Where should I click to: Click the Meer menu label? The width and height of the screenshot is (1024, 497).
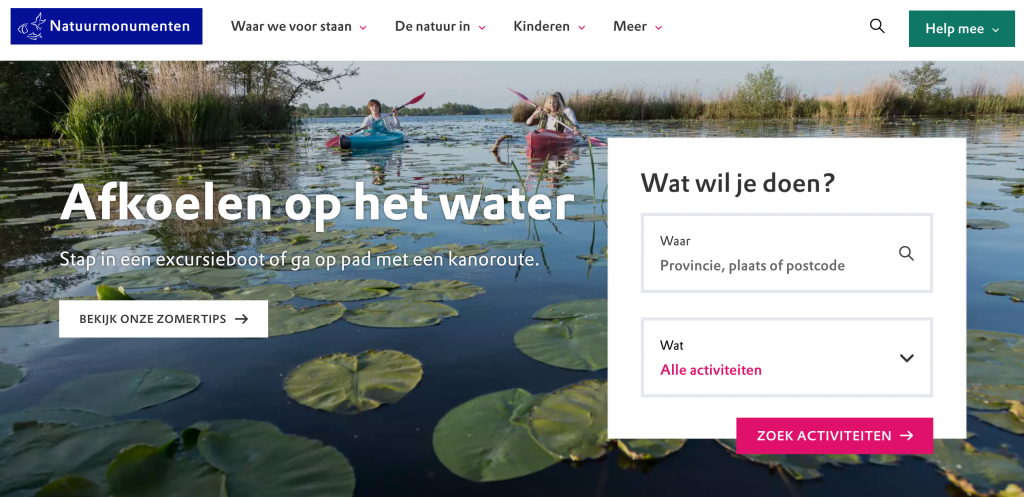click(x=630, y=27)
